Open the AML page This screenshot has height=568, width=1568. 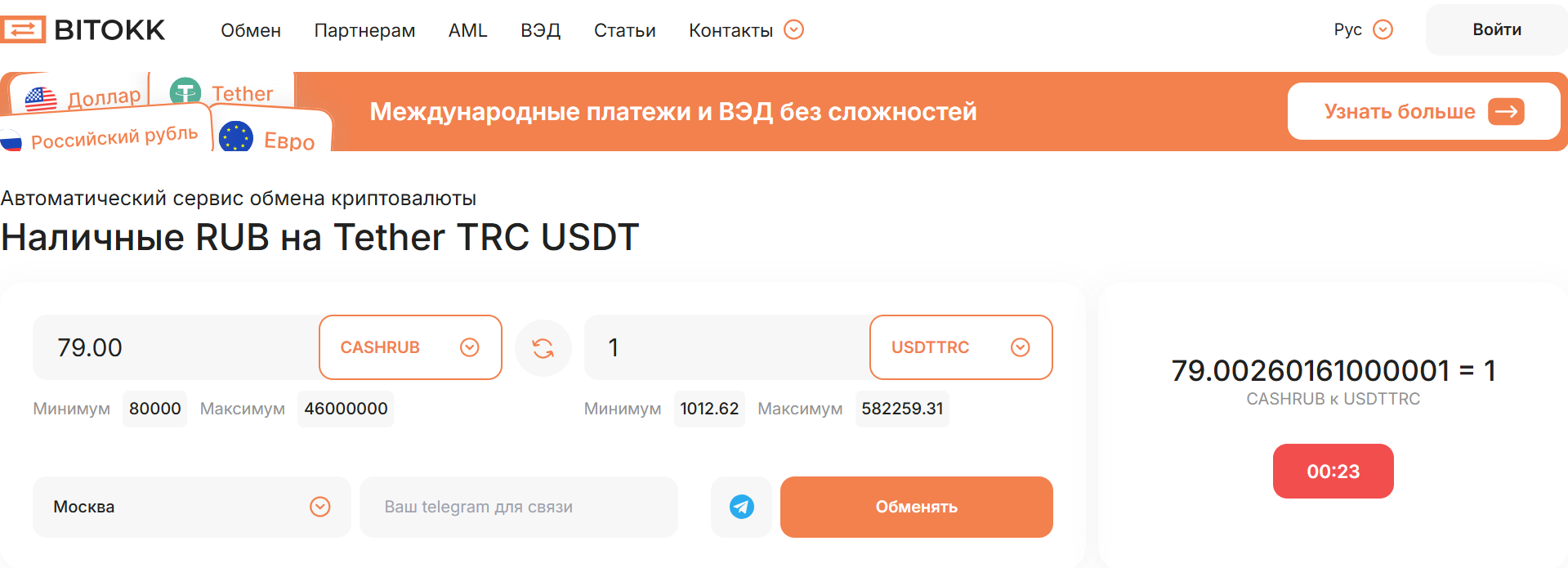pos(467,30)
